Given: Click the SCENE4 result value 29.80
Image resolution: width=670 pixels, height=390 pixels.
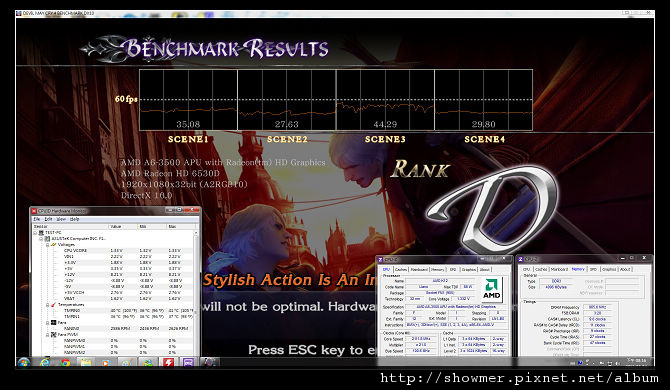Looking at the screenshot, I should 484,124.
